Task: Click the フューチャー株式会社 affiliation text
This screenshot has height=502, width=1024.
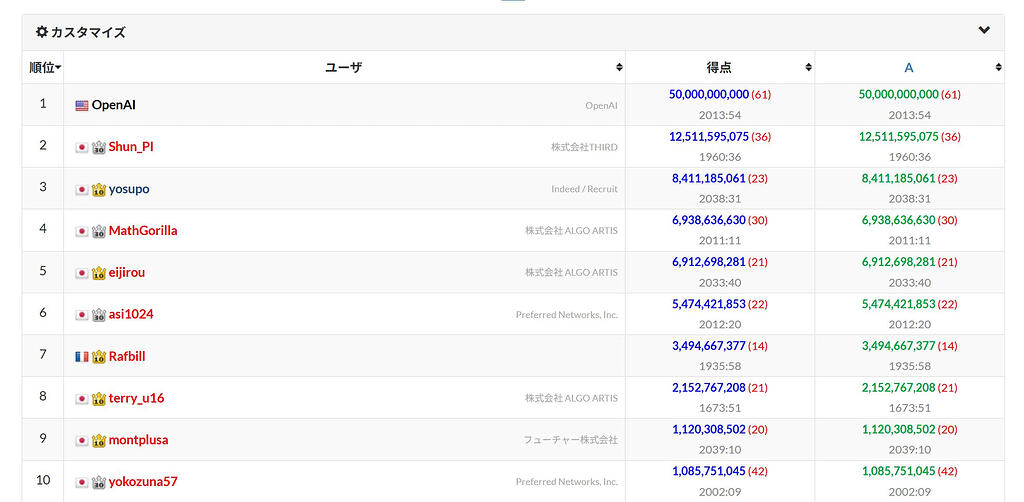Action: [571, 440]
